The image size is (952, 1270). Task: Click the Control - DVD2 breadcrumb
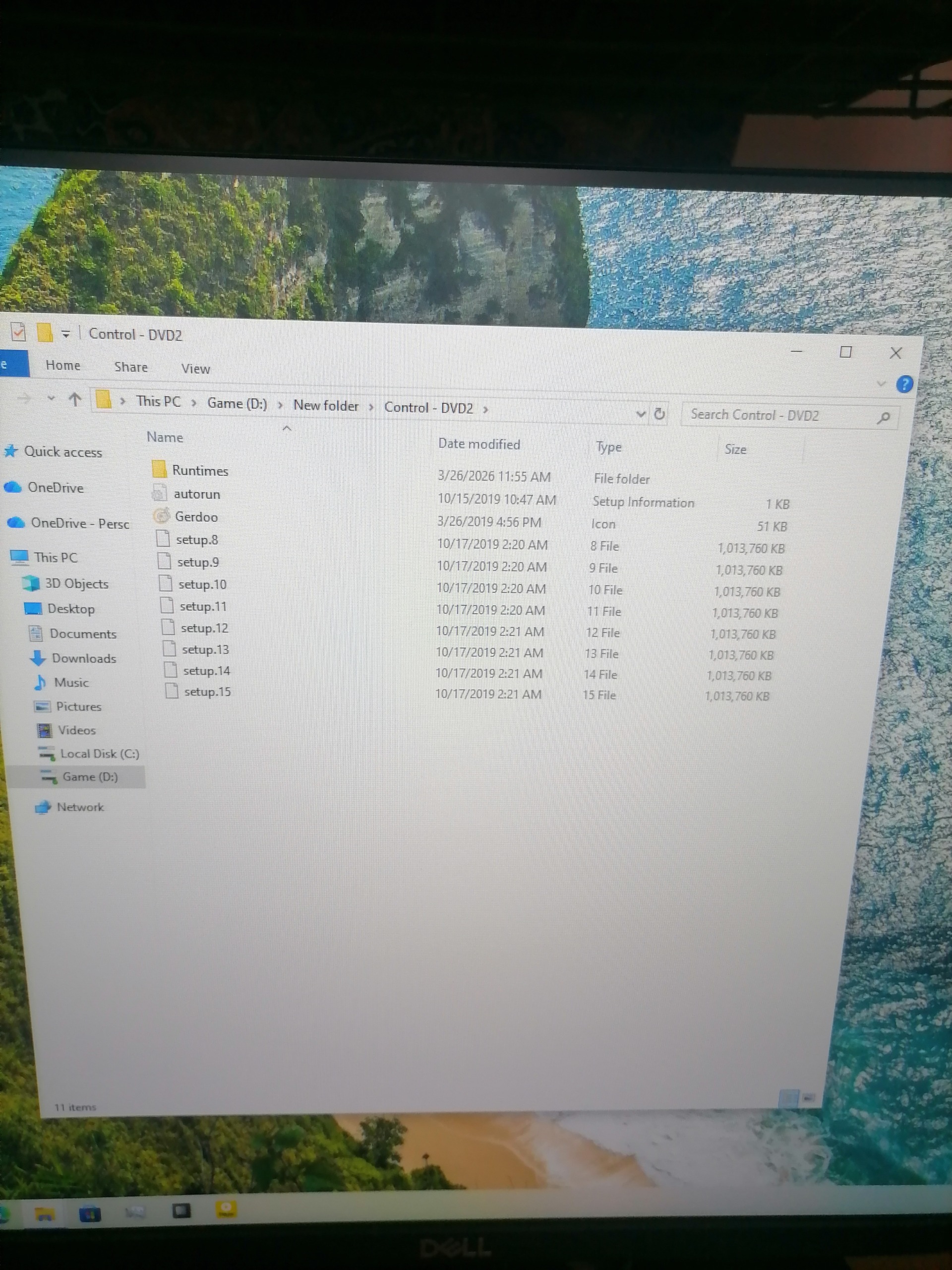tap(429, 408)
